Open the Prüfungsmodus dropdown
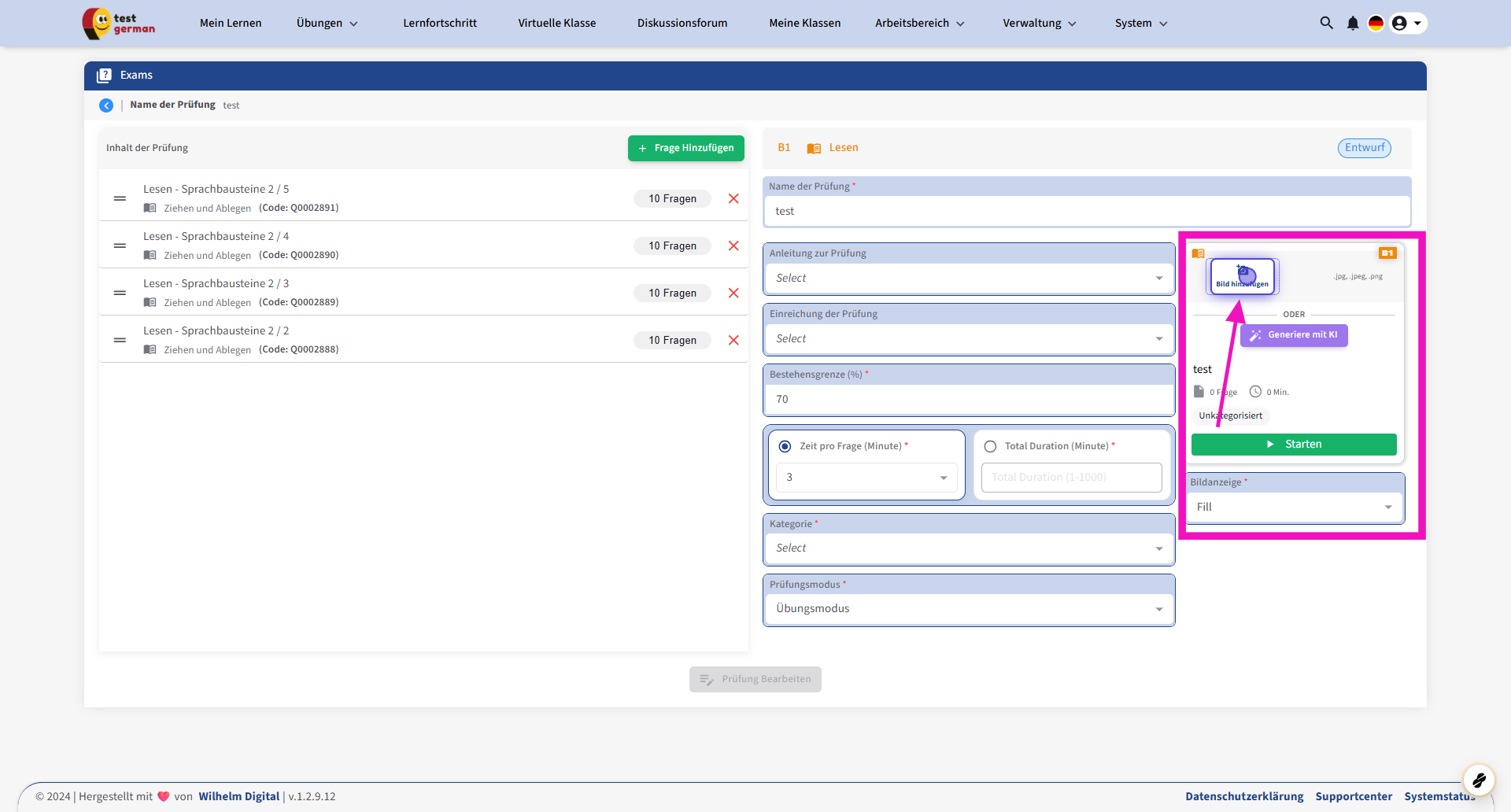Screen dimensions: 1511x812 pos(968,609)
